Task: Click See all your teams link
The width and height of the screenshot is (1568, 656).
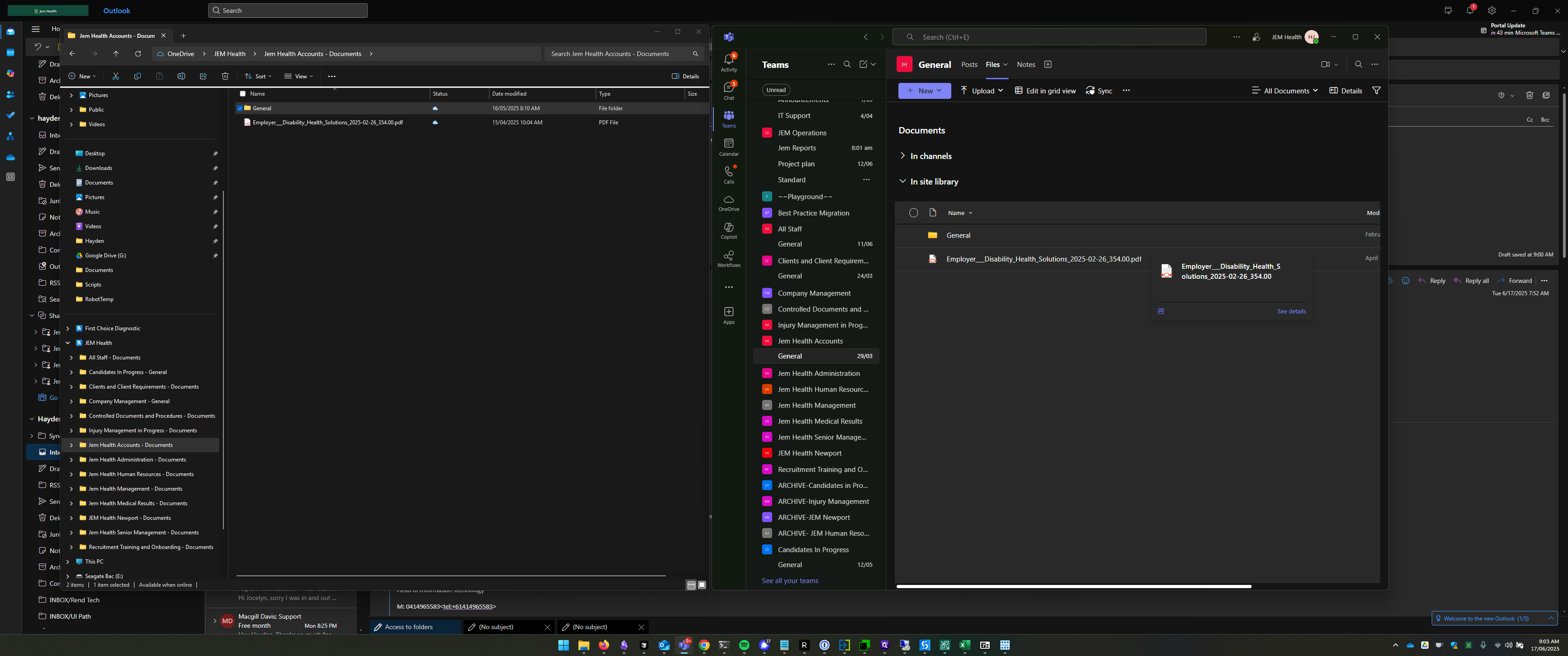Action: [789, 580]
